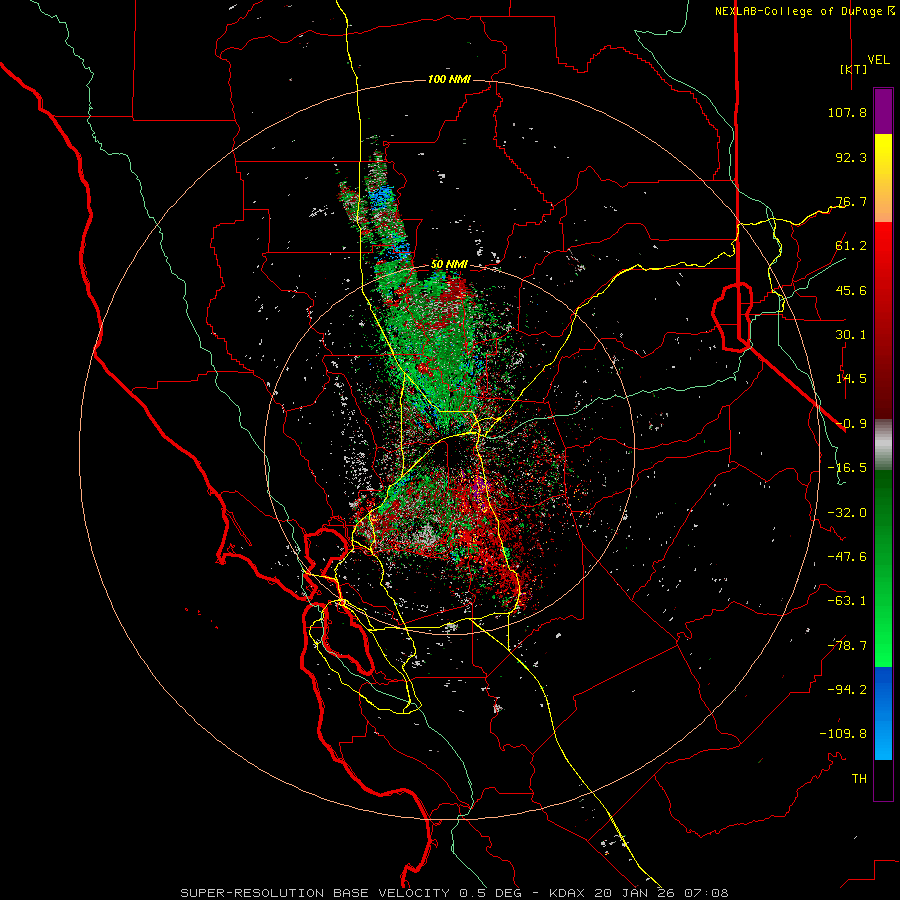This screenshot has height=900, width=900.
Task: Click the 50 NMI range ring label
Action: [x=449, y=265]
